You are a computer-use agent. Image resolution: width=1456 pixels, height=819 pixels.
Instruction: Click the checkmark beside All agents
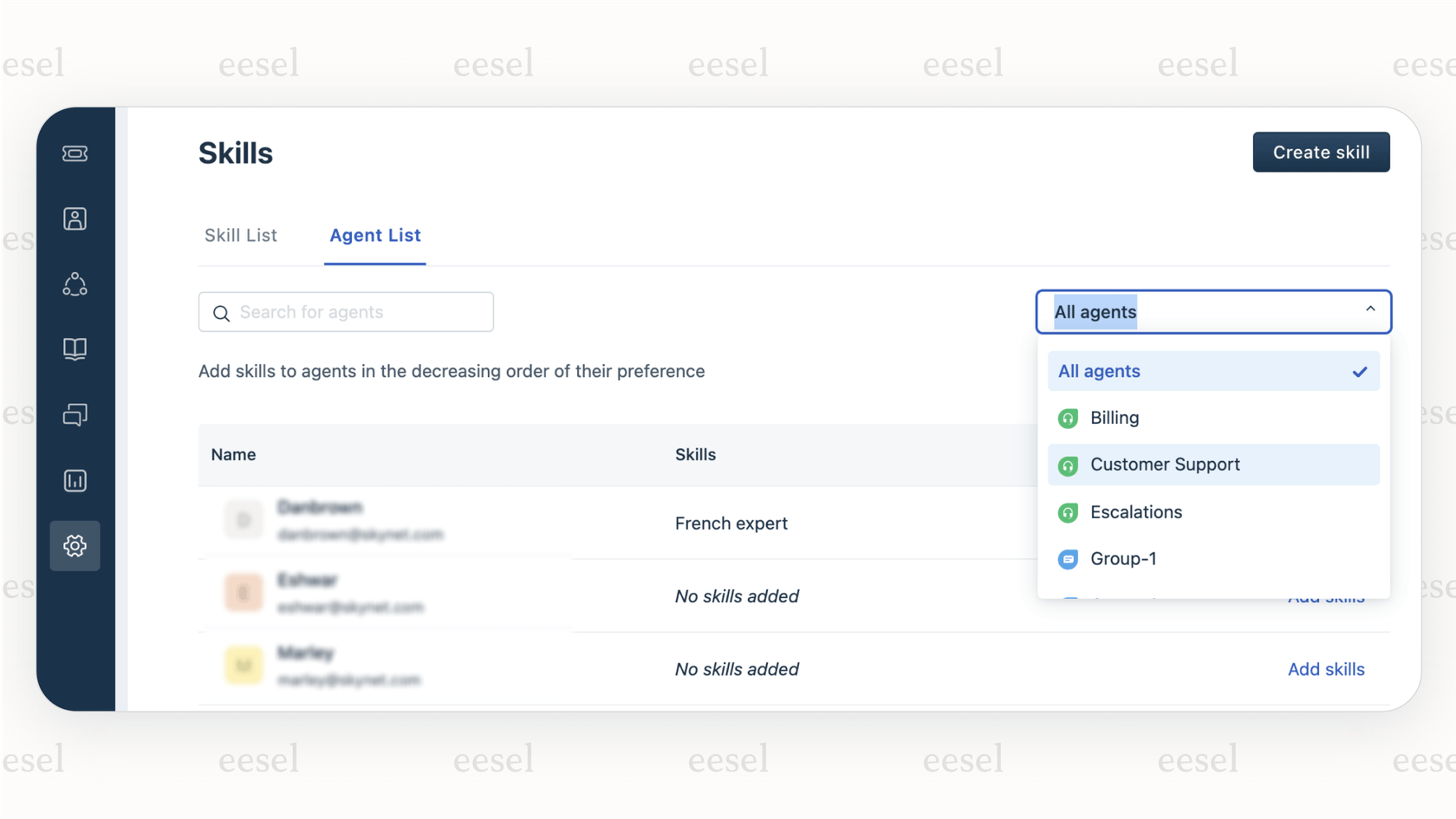coord(1361,371)
